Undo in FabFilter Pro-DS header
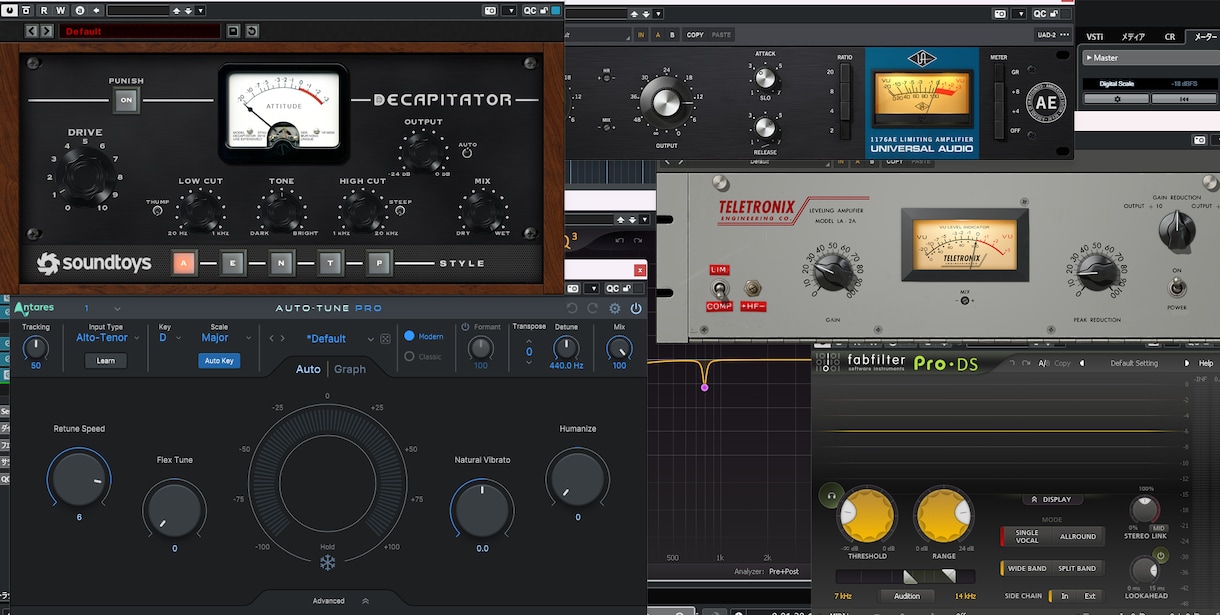 click(x=1010, y=363)
